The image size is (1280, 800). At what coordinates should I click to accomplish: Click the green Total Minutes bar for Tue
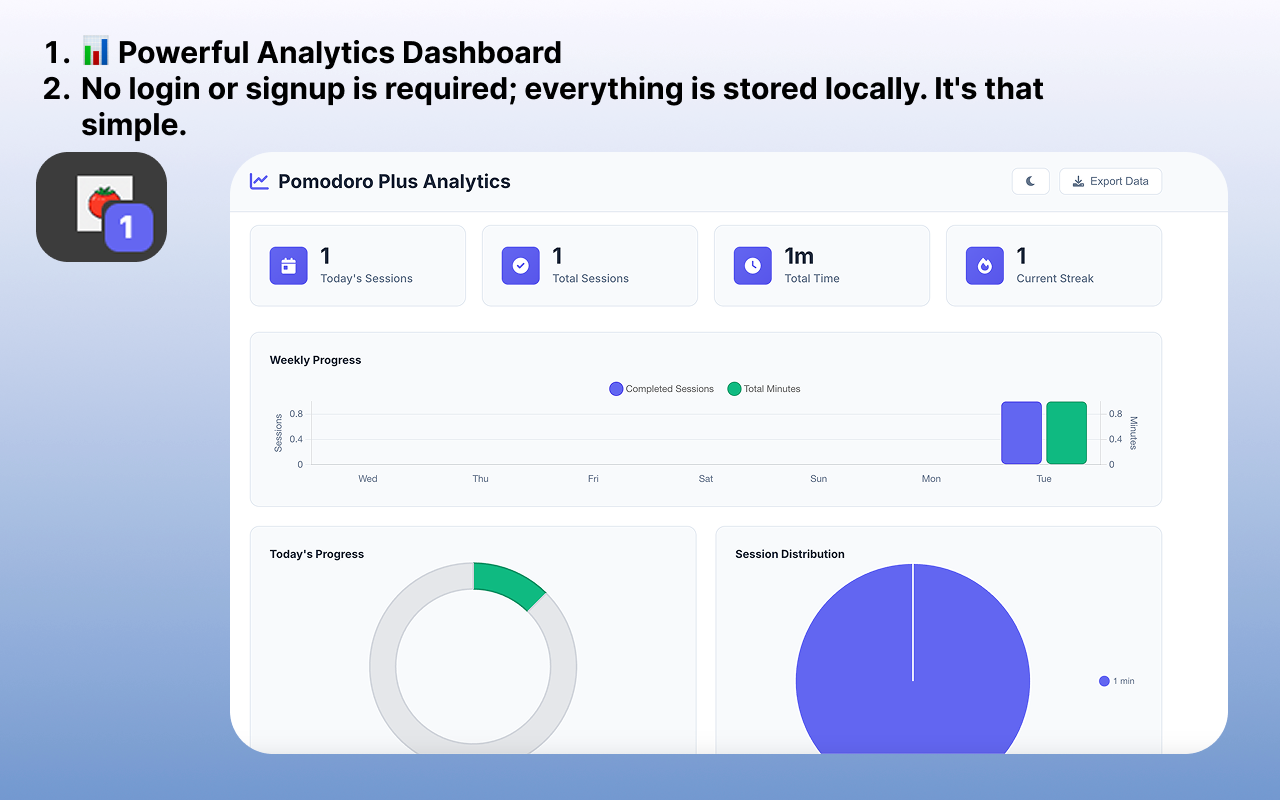coord(1066,433)
